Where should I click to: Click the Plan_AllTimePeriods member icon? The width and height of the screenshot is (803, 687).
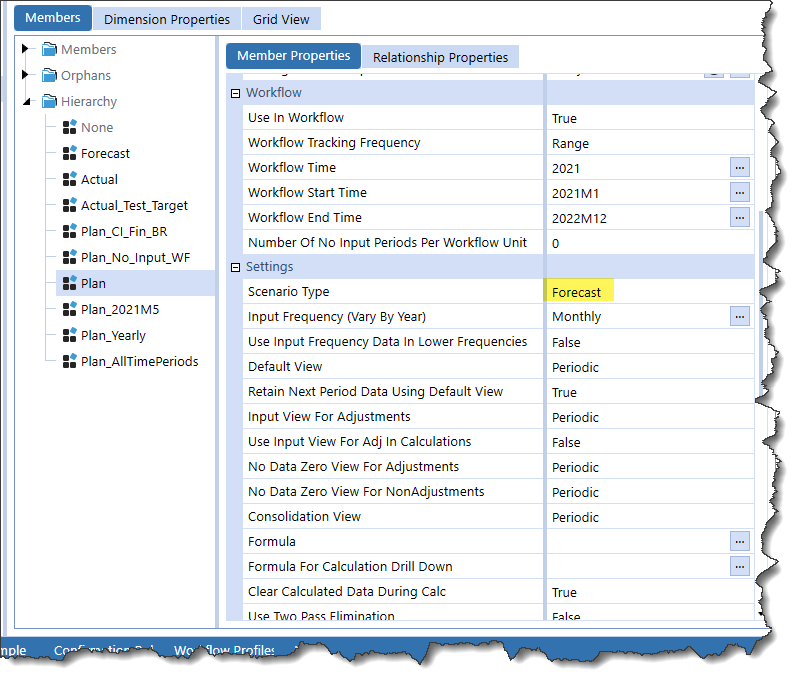70,361
